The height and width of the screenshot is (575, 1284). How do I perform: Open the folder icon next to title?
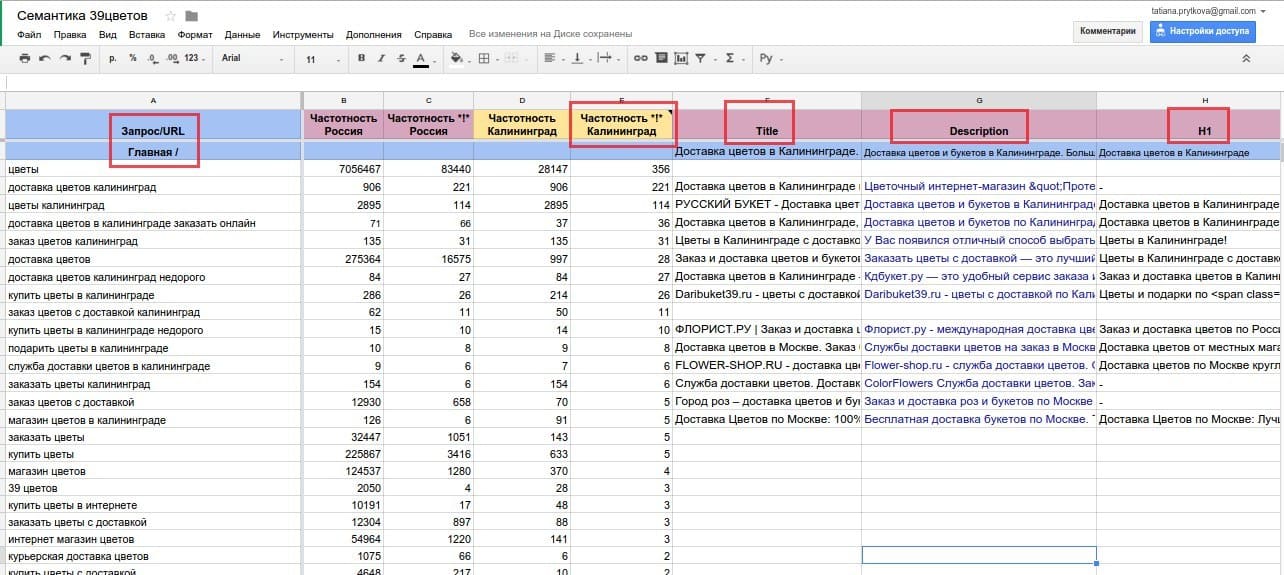192,16
